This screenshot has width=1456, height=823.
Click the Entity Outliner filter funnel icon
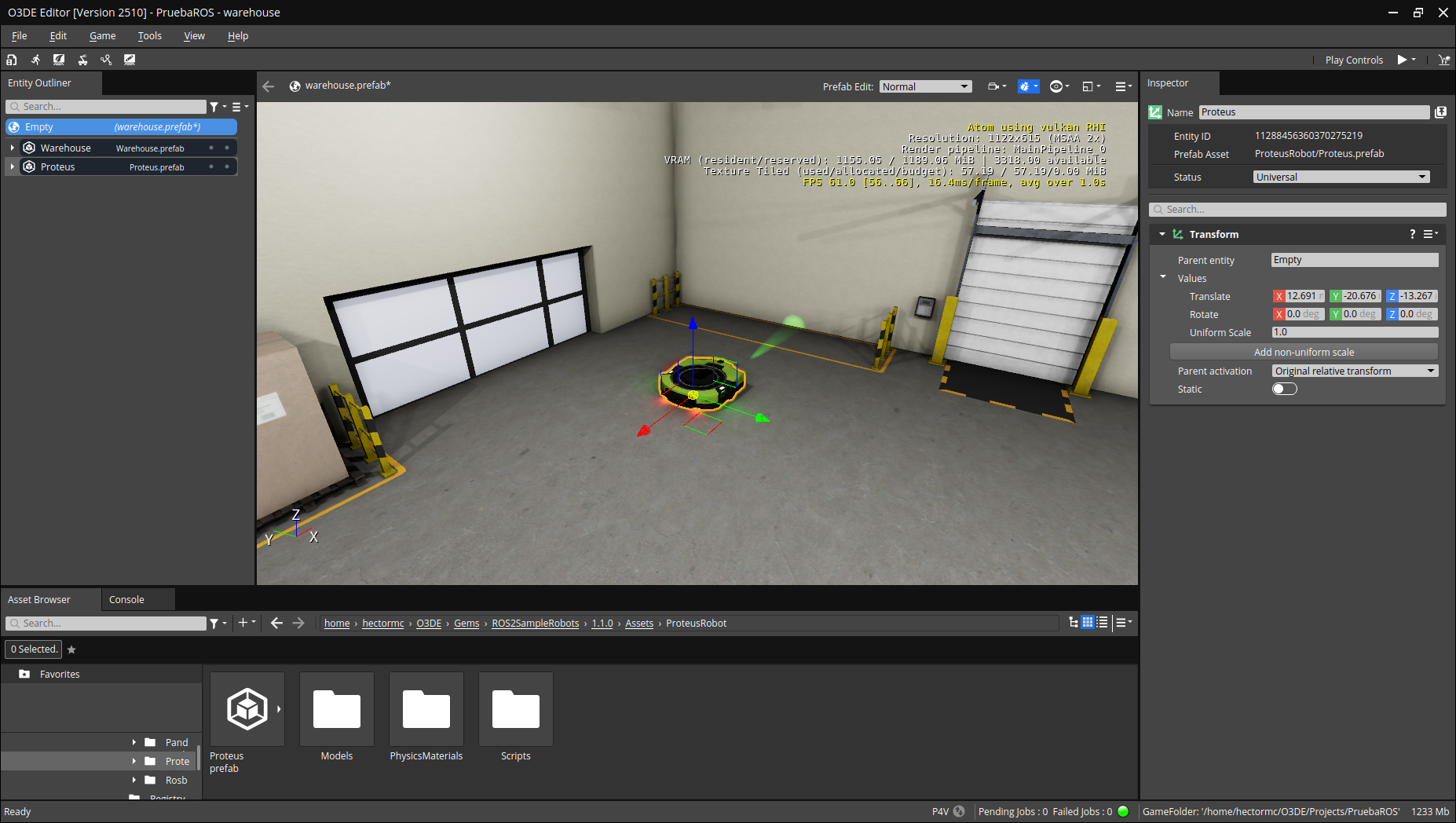click(x=214, y=107)
